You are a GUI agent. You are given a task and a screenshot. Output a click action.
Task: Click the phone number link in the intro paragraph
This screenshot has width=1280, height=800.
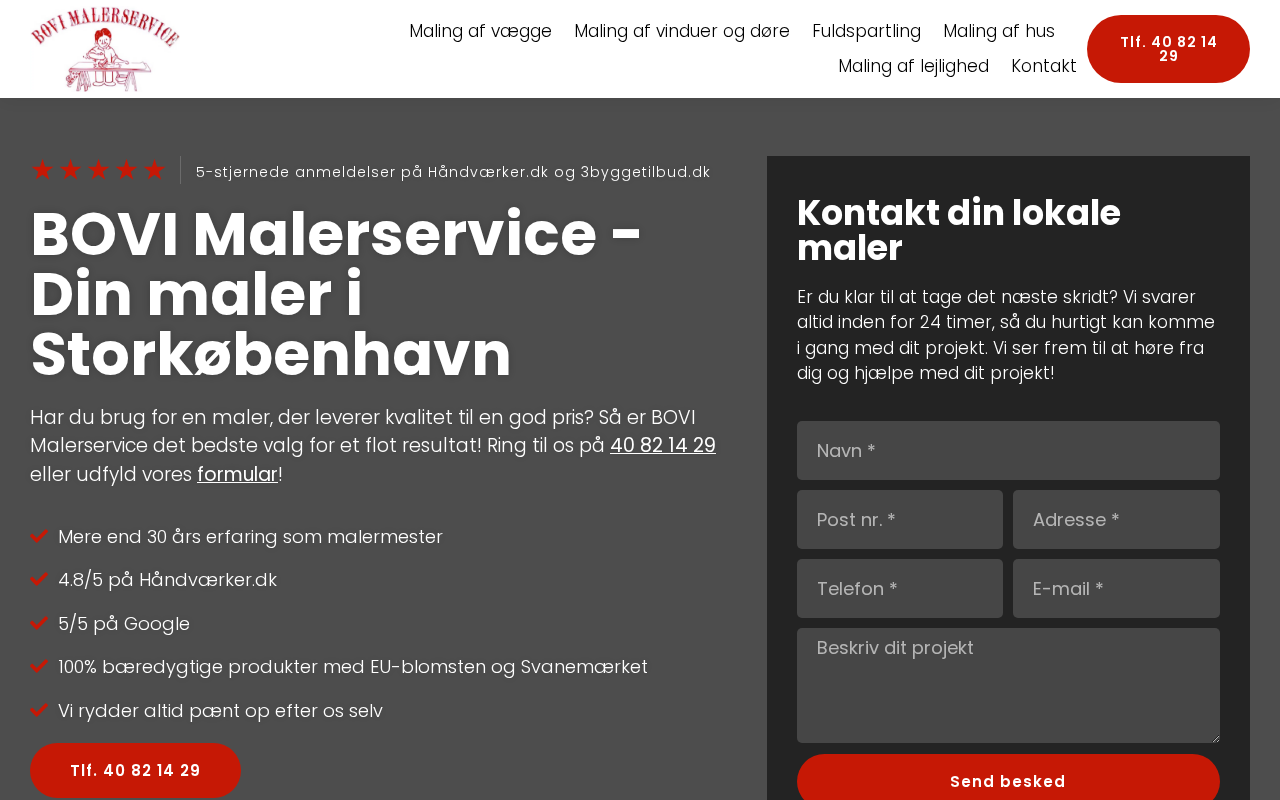click(x=663, y=445)
